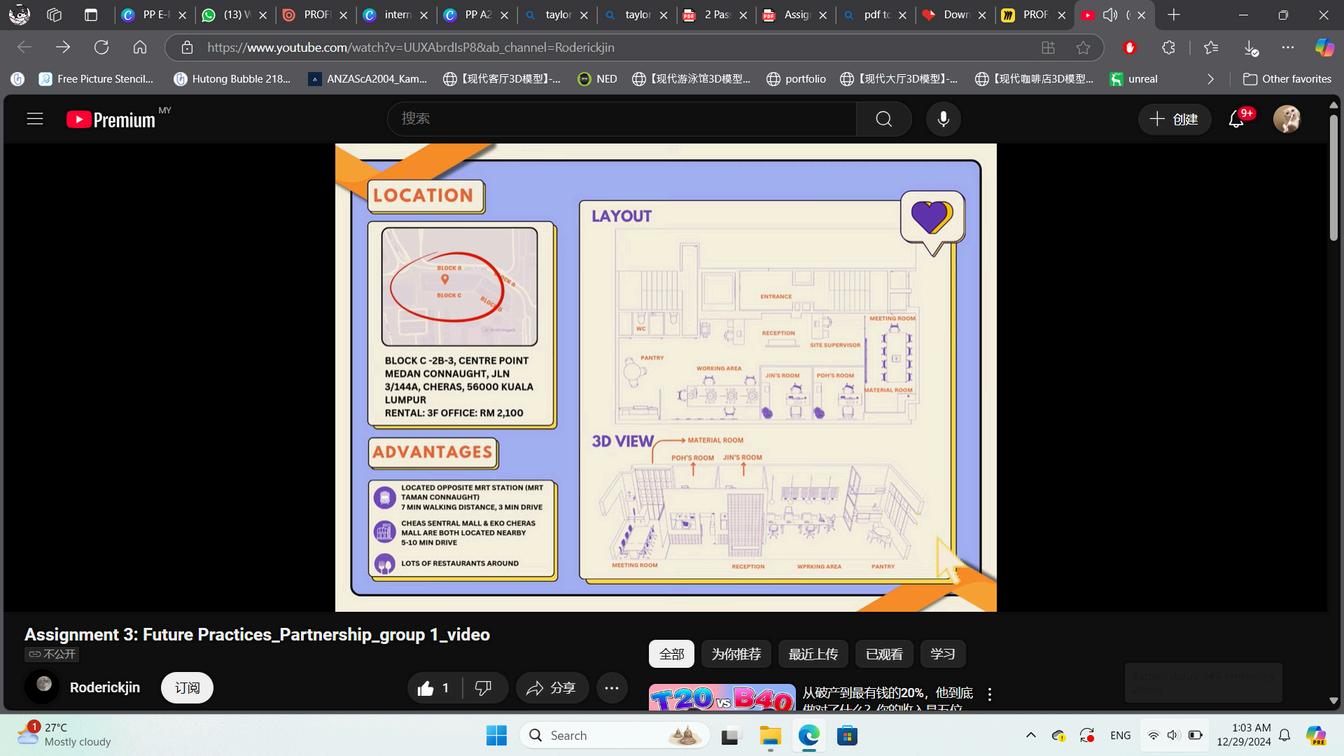Open options for the T20 vs B40 video
This screenshot has width=1344, height=756.
(x=990, y=695)
